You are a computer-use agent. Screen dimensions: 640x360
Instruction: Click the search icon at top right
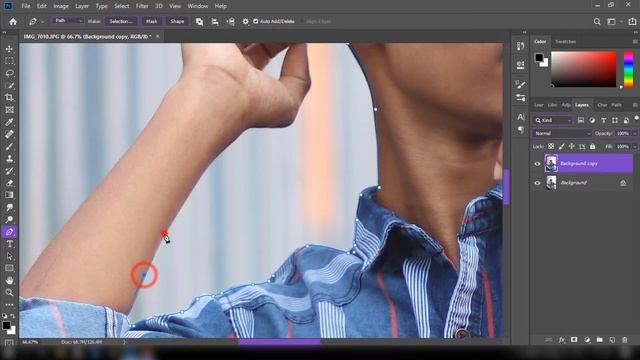597,22
